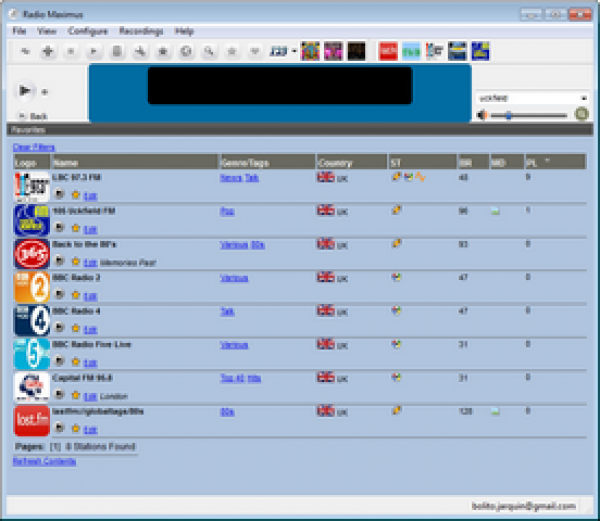Toggle favorite star for BBC Radio 2
Screen dimensions: 600x521
(x=76, y=295)
